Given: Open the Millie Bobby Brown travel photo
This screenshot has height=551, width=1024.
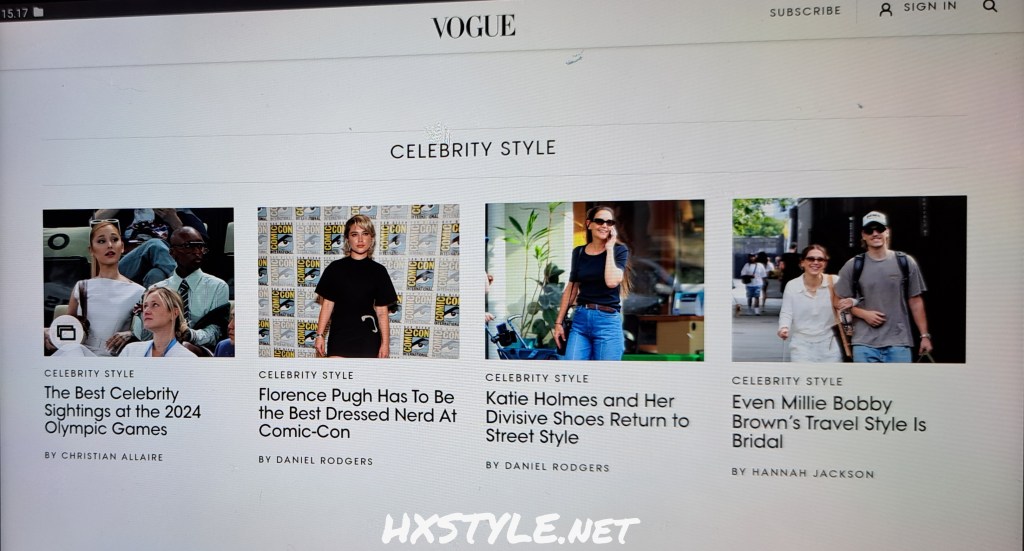Looking at the screenshot, I should [x=849, y=279].
